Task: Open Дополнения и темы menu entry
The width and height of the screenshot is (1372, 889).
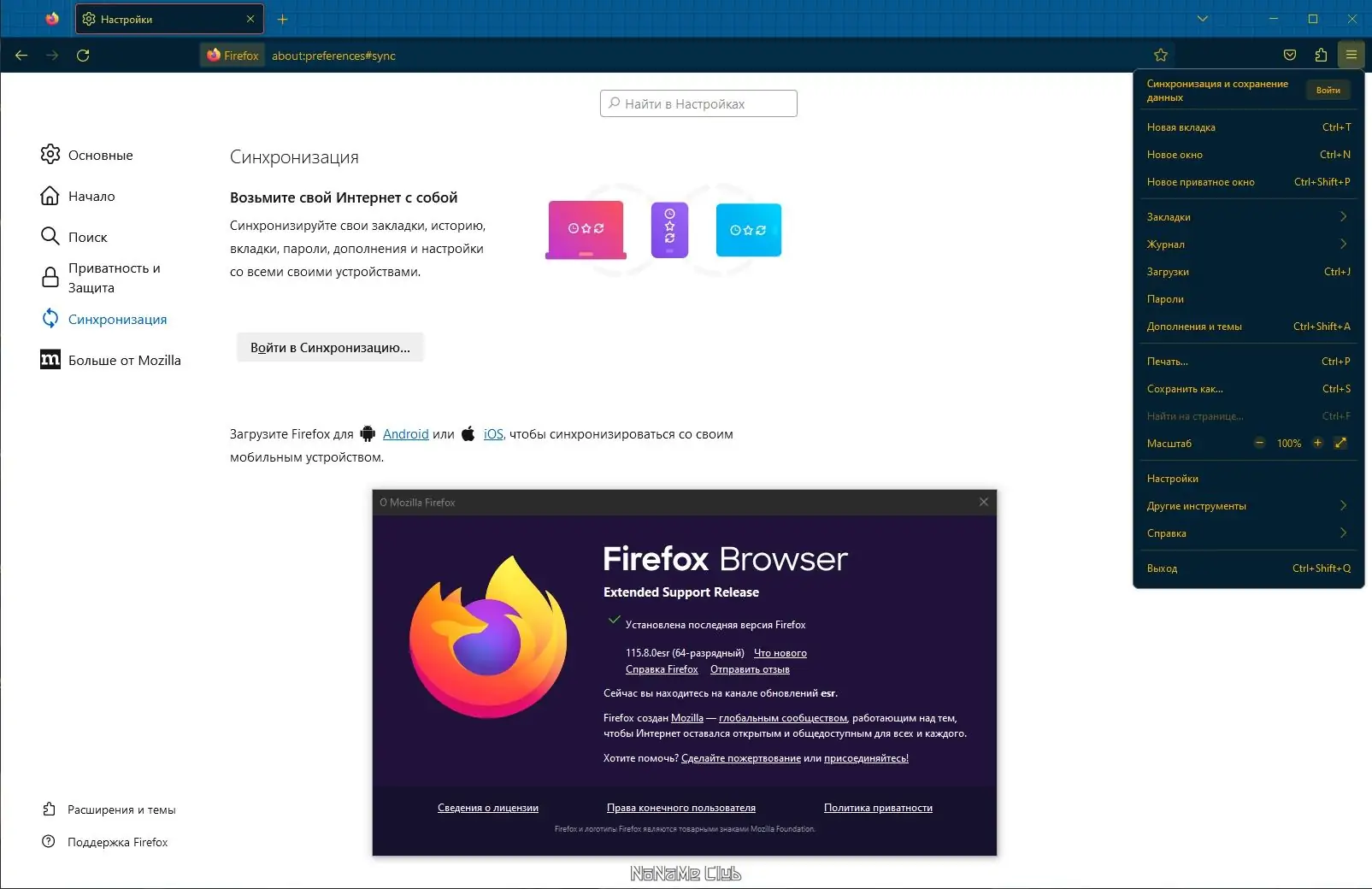Action: pyautogui.click(x=1248, y=327)
